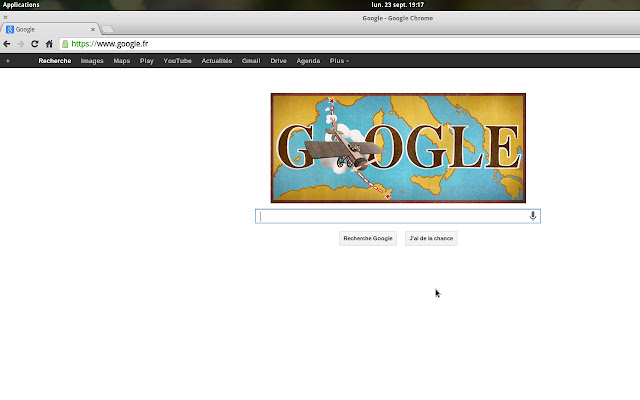The image size is (640, 400).
Task: Open YouTube in the Google bar
Action: point(178,61)
